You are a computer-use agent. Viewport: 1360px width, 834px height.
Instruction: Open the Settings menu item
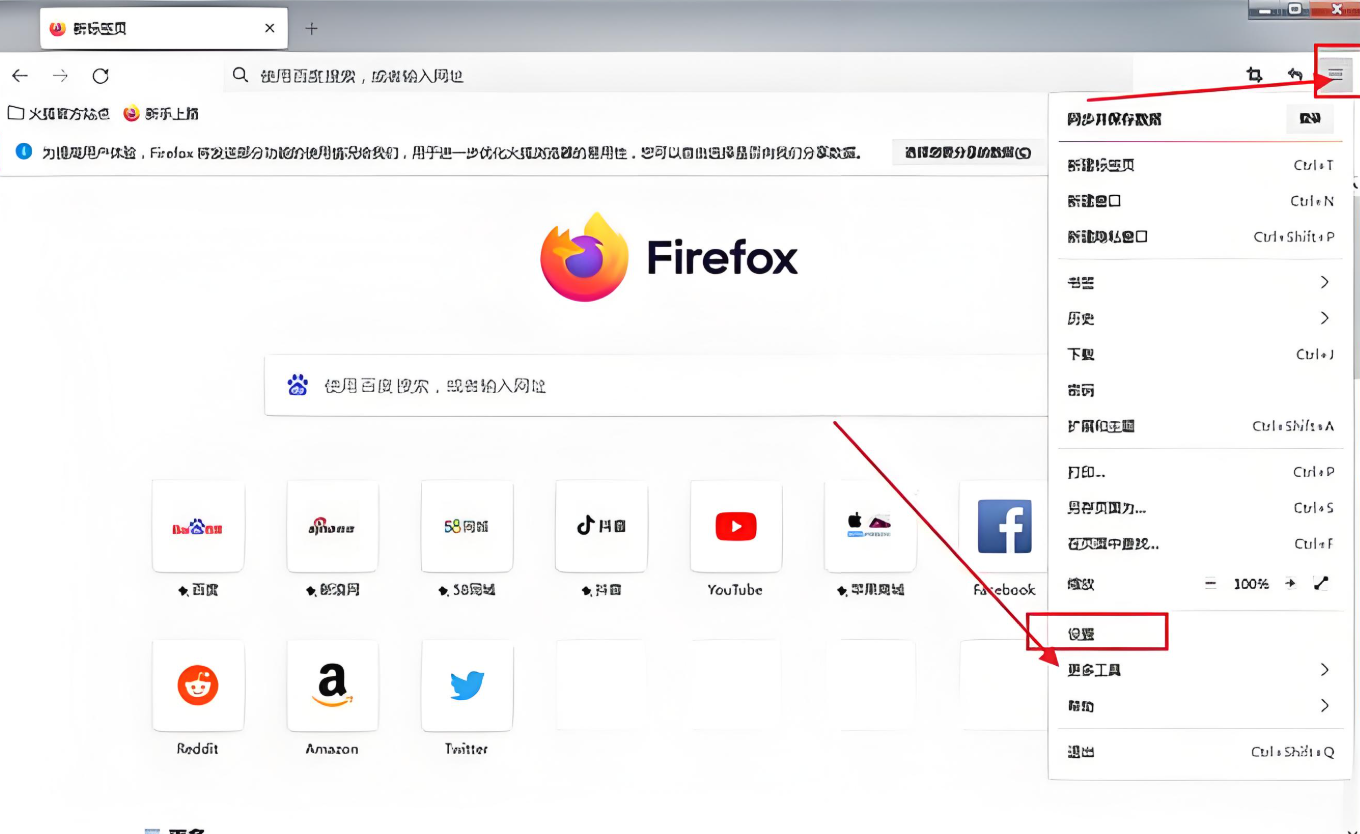(x=1200, y=634)
